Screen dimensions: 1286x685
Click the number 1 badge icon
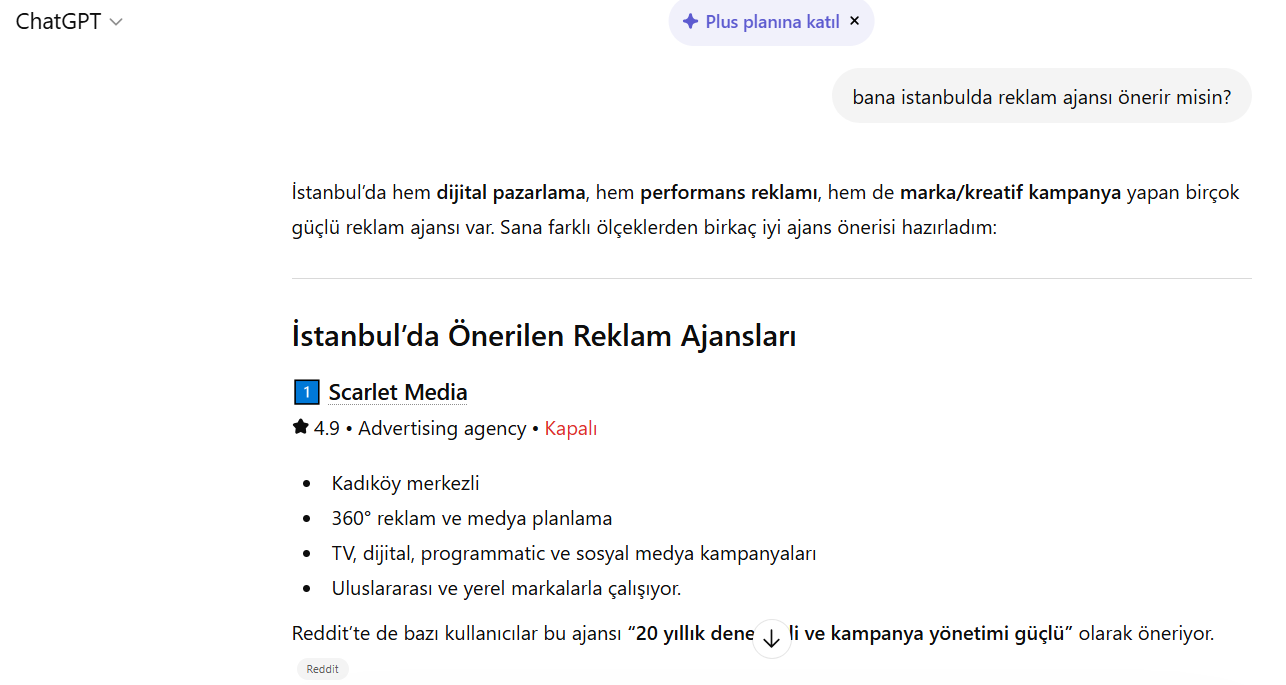click(x=306, y=392)
